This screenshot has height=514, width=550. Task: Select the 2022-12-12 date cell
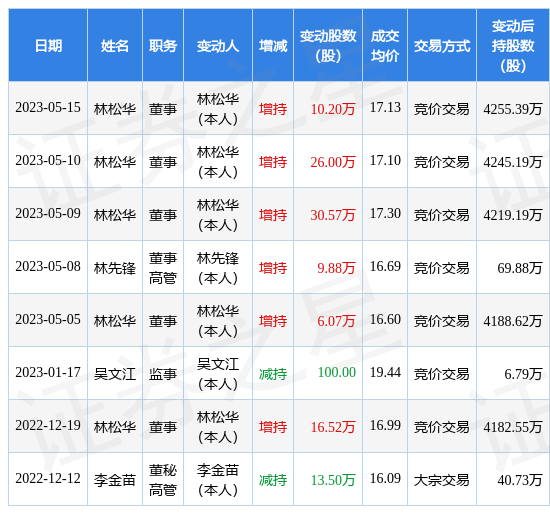click(x=48, y=479)
